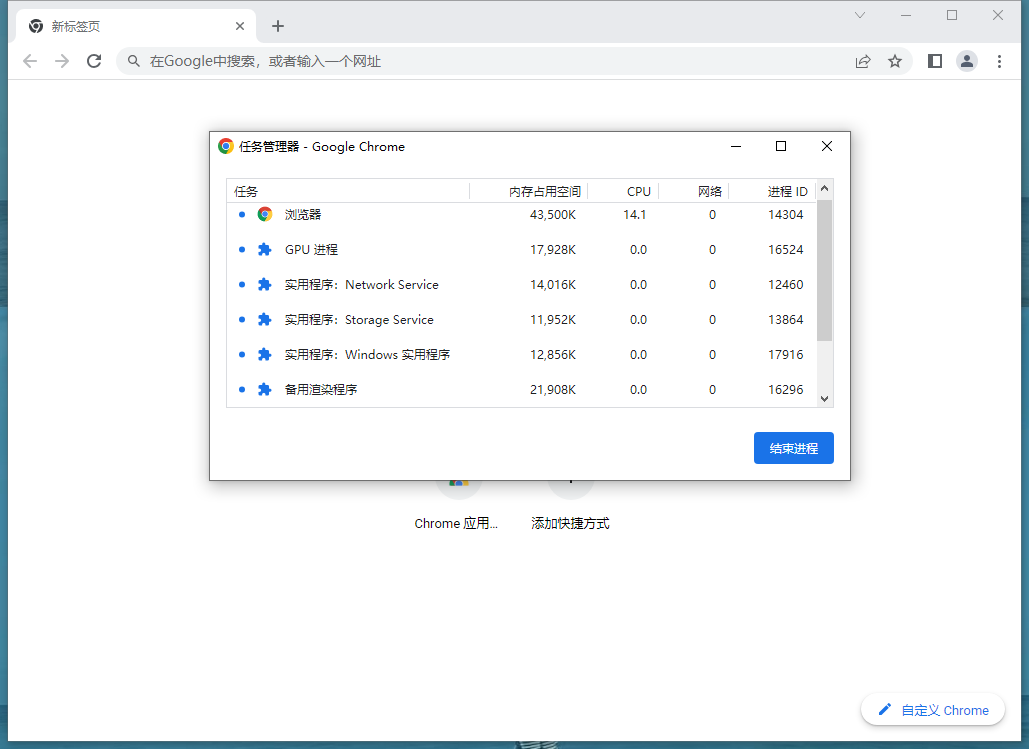This screenshot has height=749, width=1029.
Task: Select the Storage Service row
Action: pos(522,320)
